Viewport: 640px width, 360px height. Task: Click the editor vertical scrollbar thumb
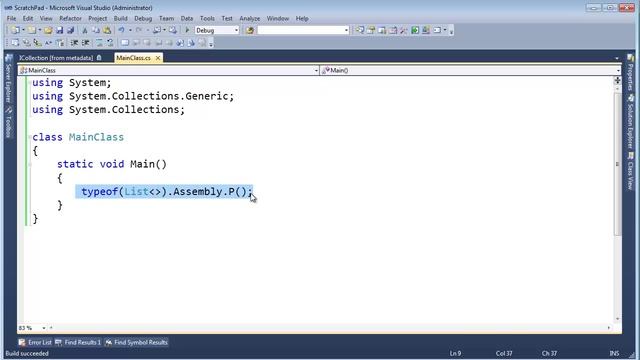[x=617, y=164]
